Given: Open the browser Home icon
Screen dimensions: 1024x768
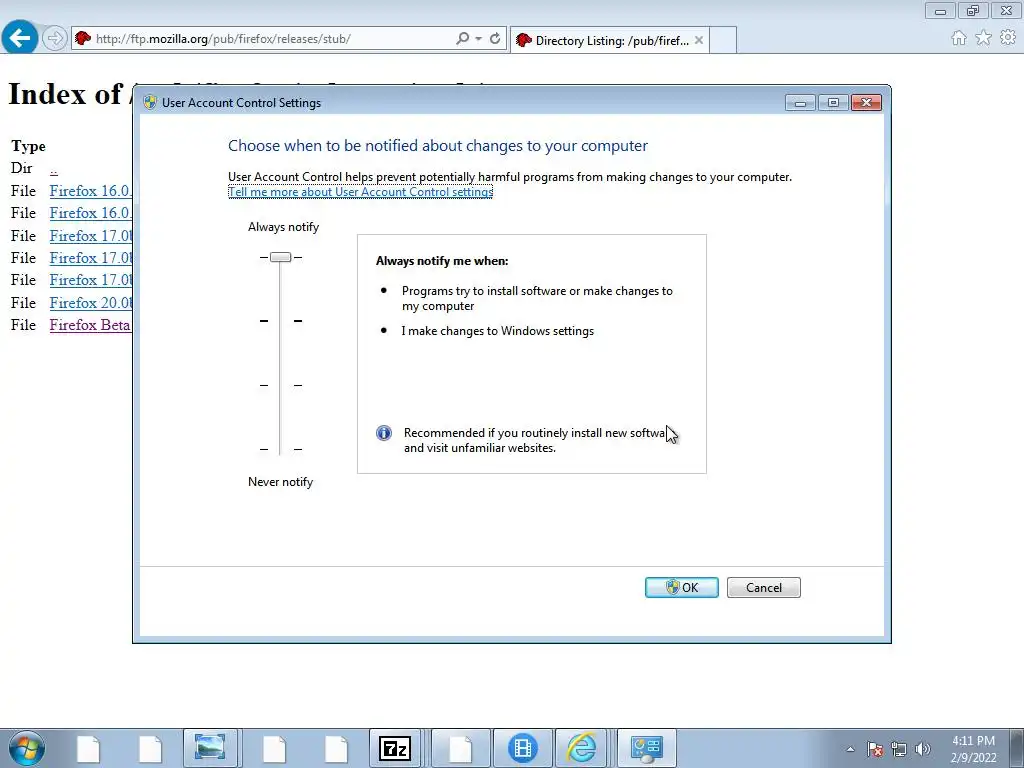Looking at the screenshot, I should click(959, 38).
